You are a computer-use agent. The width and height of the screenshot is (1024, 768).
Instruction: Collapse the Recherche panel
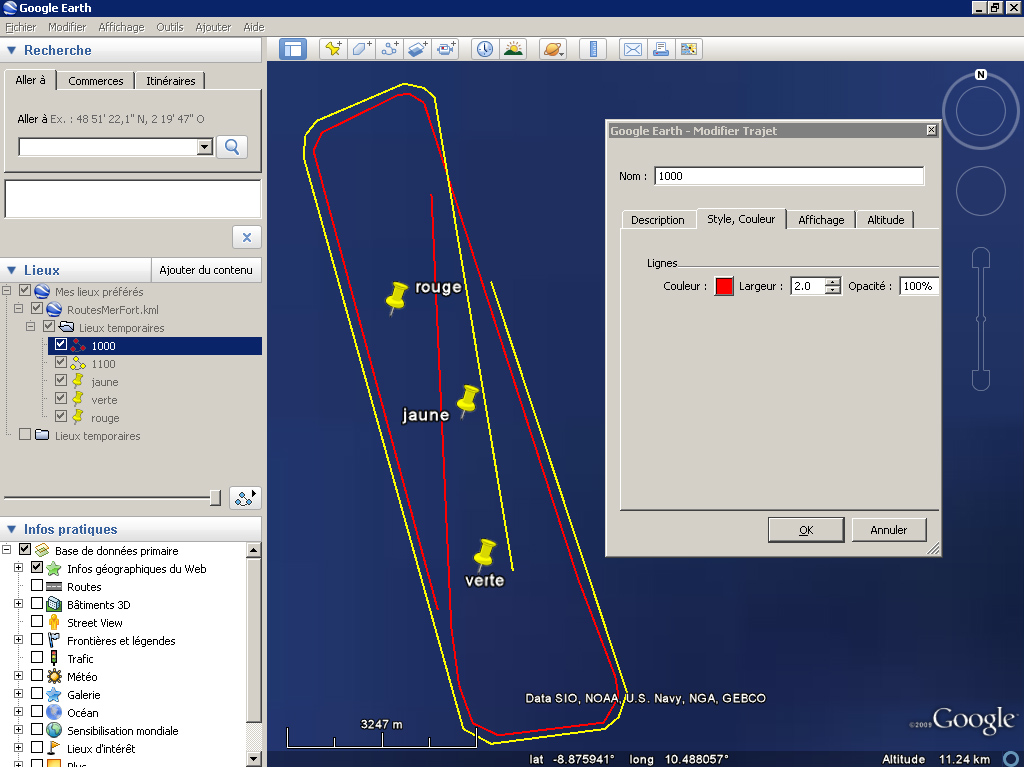point(11,50)
